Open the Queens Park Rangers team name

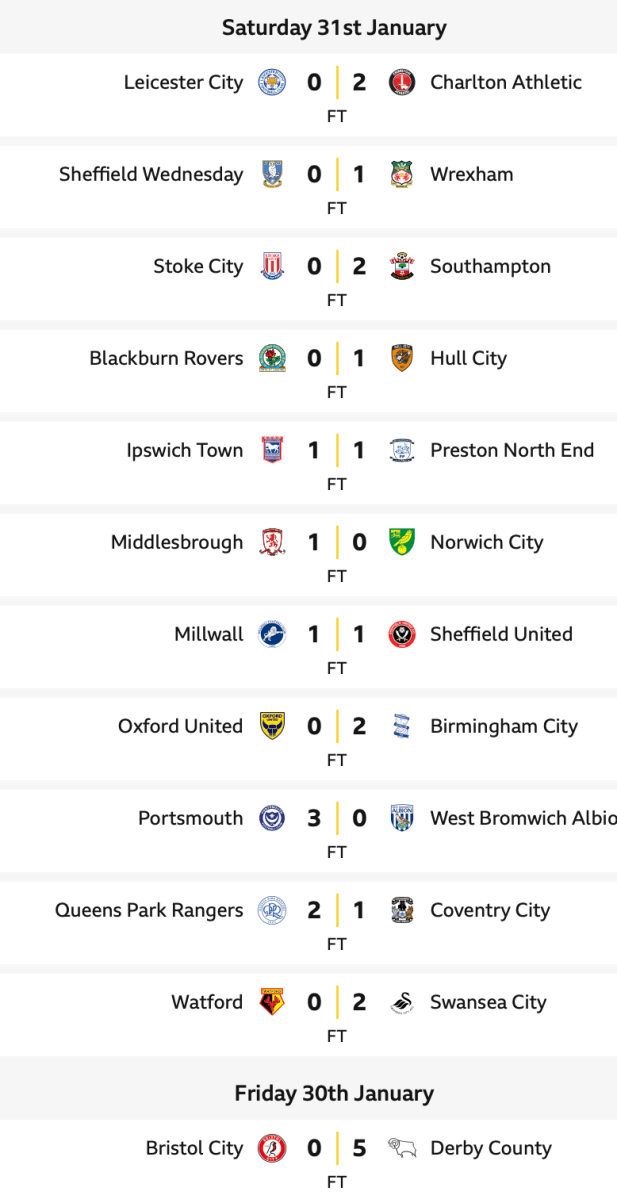149,910
